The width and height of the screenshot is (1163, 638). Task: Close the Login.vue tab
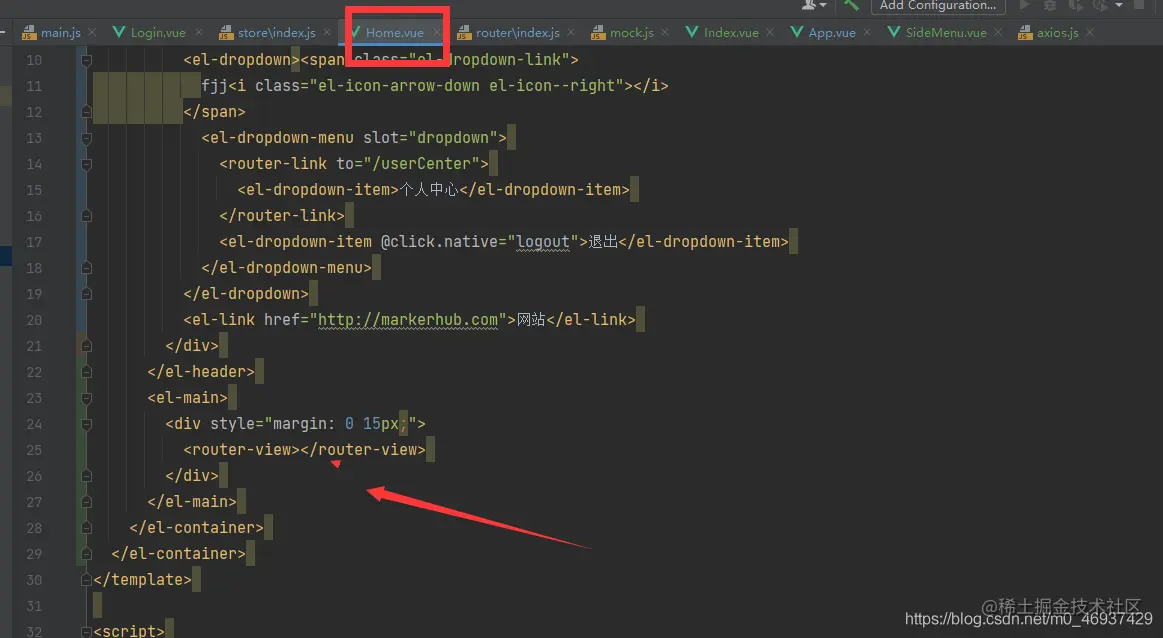tap(199, 33)
